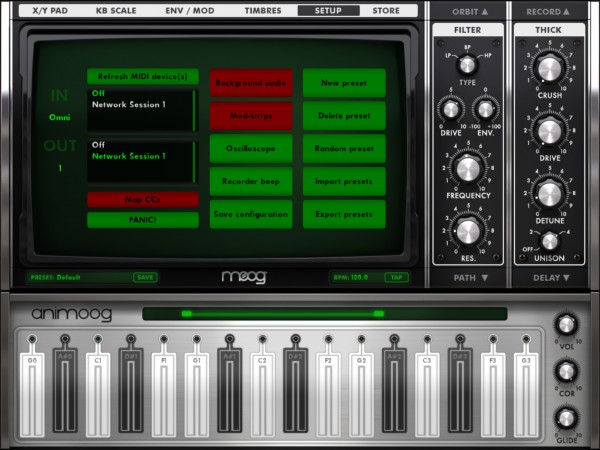This screenshot has width=600, height=450.
Task: Toggle the Mod-strips option
Action: pyautogui.click(x=251, y=116)
